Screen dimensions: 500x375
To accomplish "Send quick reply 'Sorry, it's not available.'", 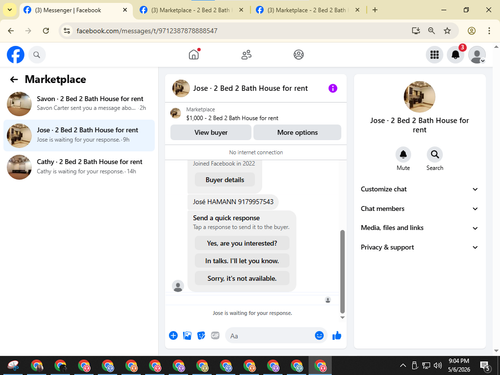I will (242, 278).
